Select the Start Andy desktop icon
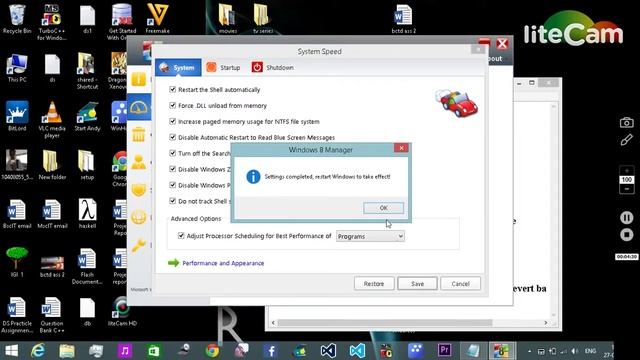Image resolution: width=640 pixels, height=360 pixels. [87, 116]
